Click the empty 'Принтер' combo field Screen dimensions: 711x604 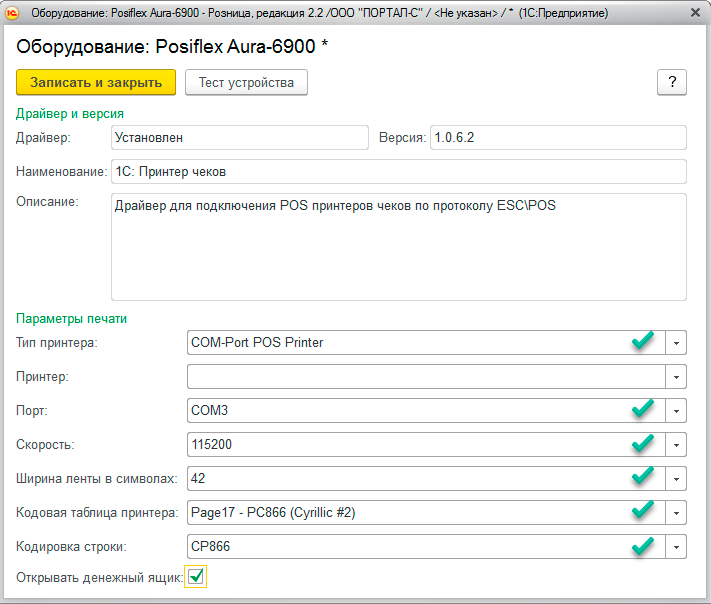click(426, 377)
